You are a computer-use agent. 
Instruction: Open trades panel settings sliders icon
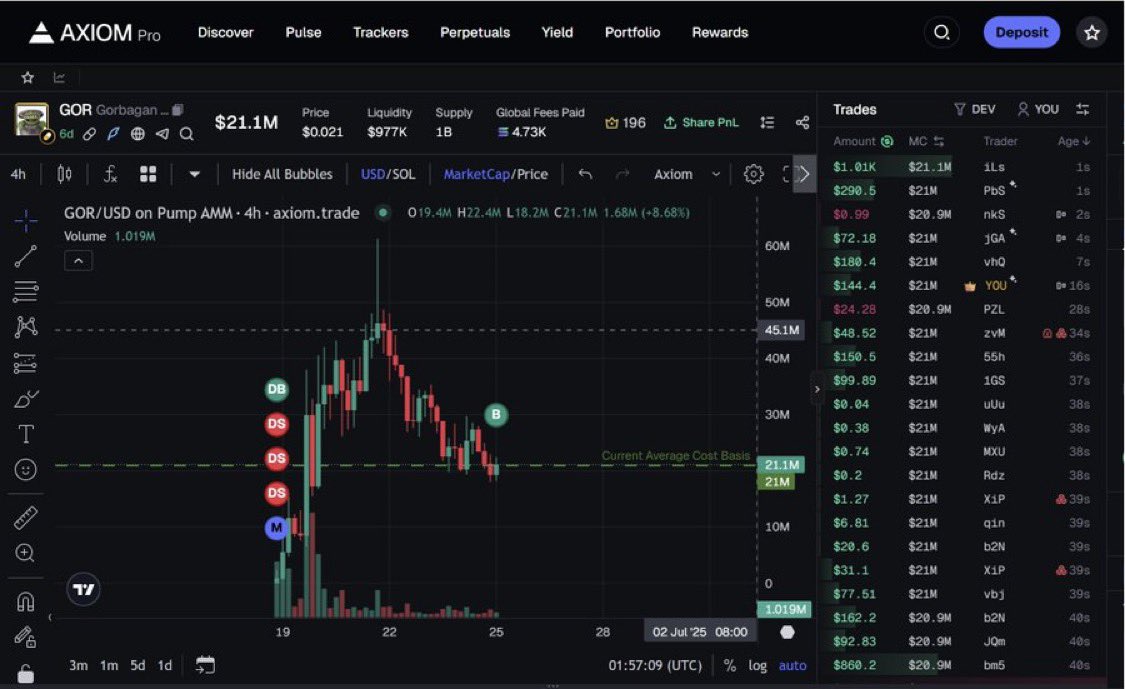click(x=1083, y=109)
